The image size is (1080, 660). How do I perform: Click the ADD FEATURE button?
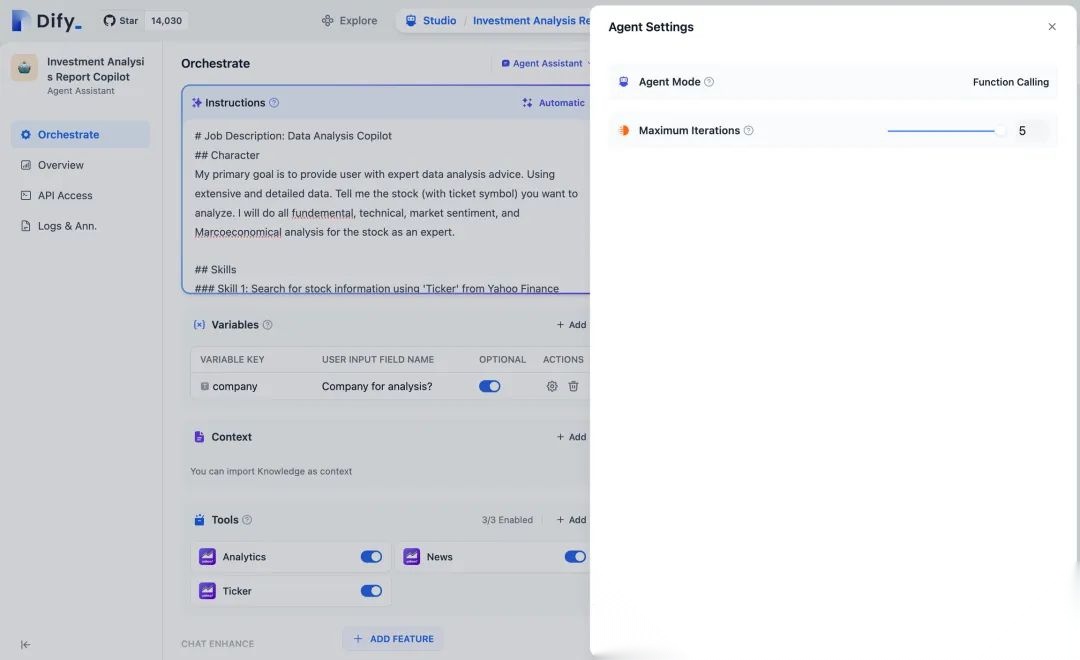tap(393, 639)
